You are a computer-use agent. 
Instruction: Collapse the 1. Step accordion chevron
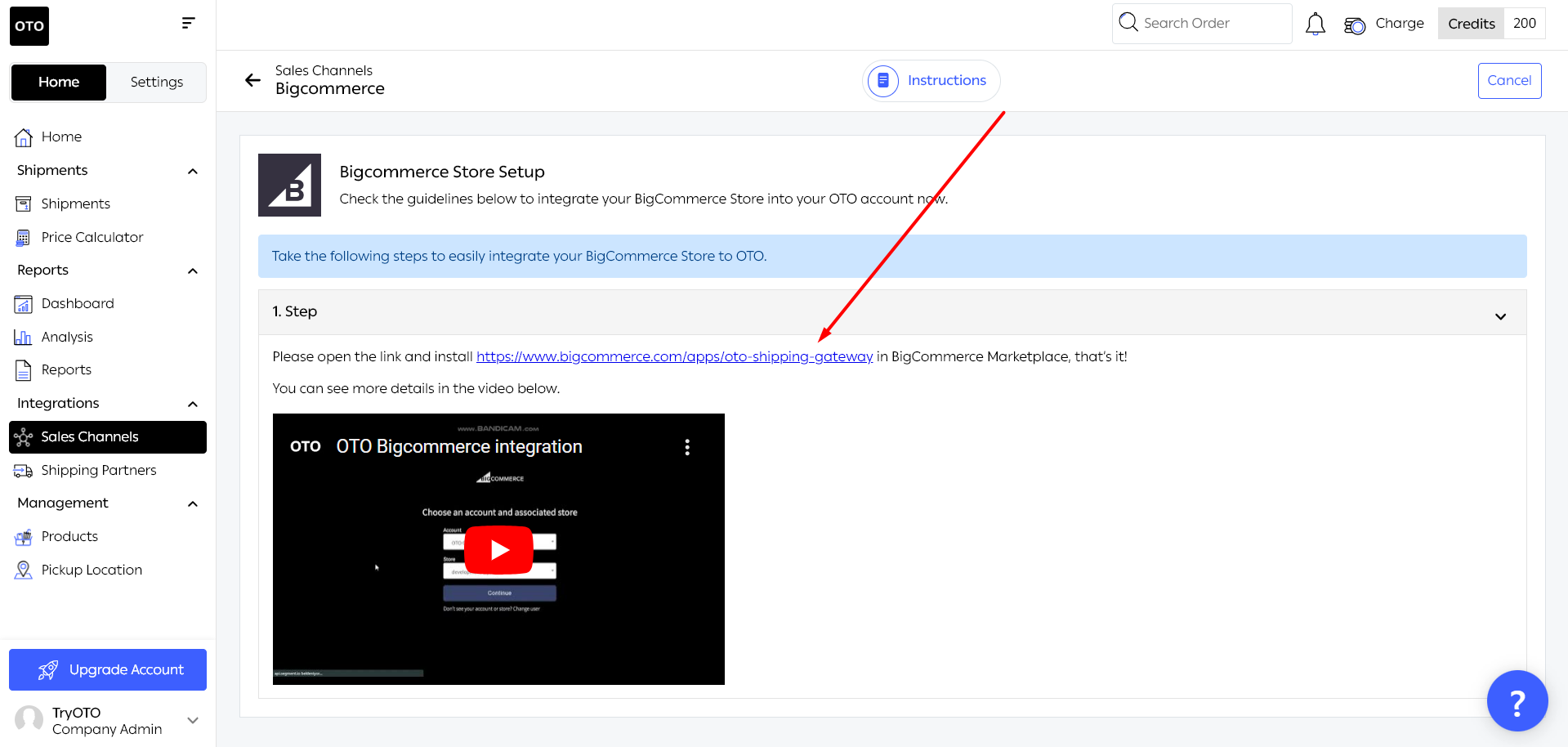click(1500, 316)
